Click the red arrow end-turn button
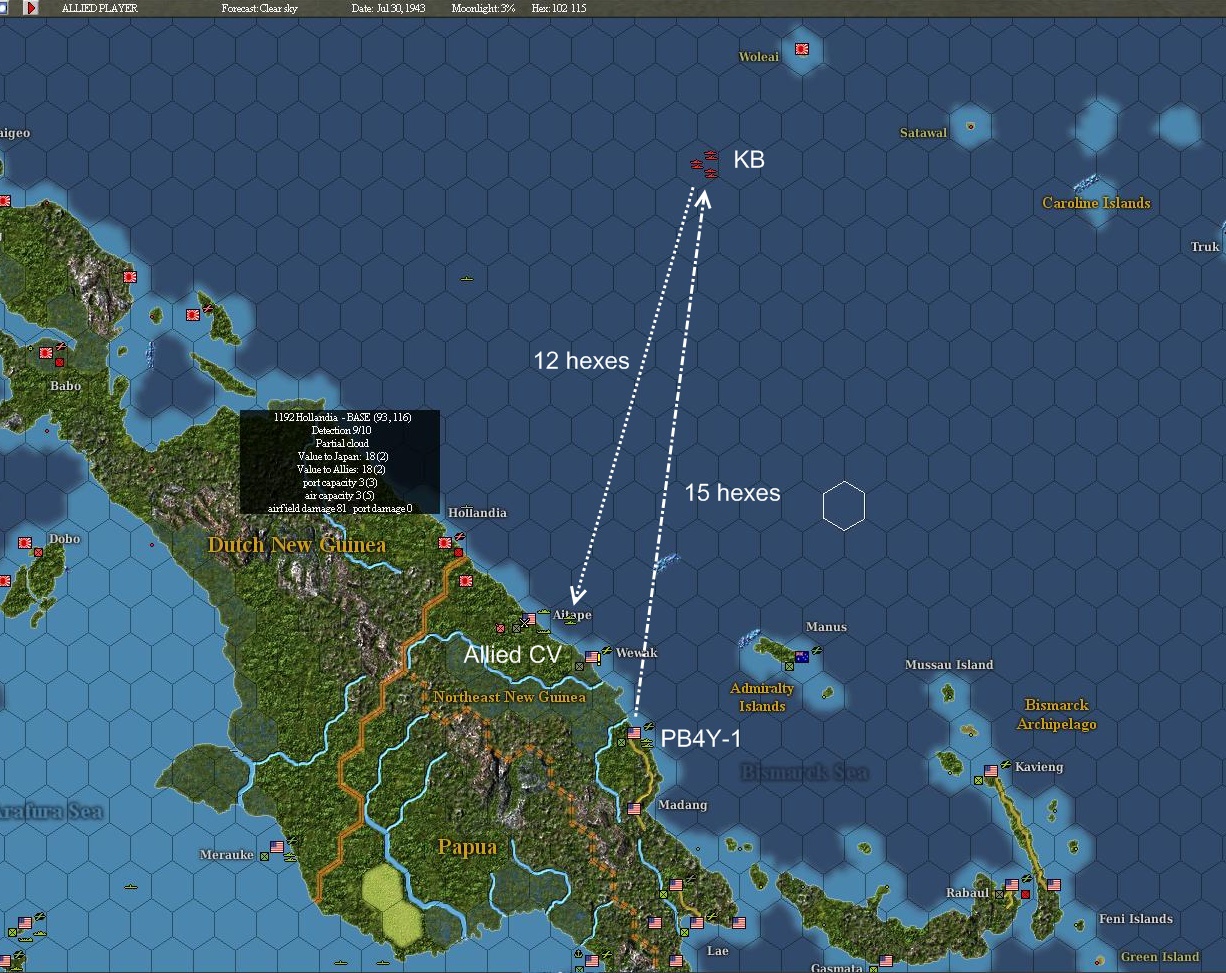 click(31, 7)
